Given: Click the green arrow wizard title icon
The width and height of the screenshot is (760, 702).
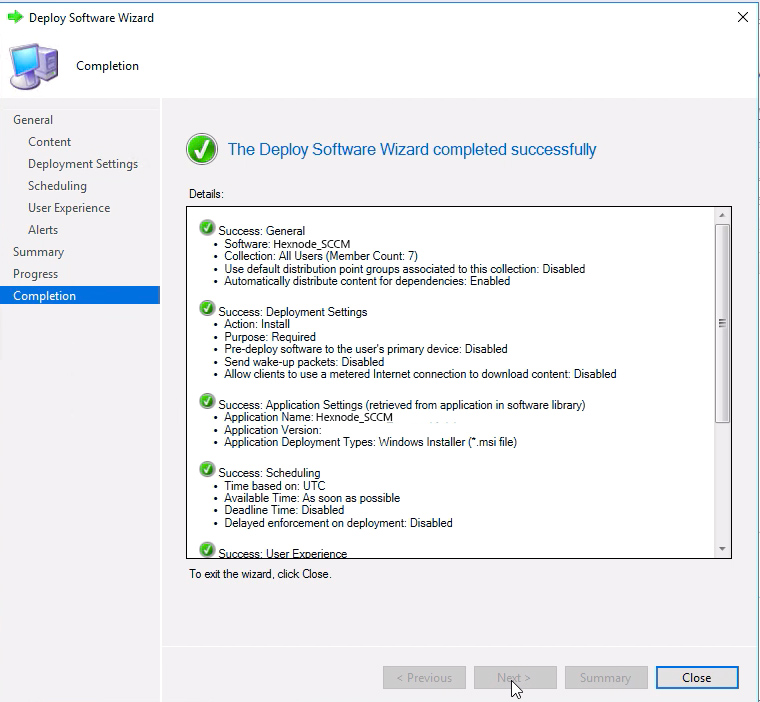Looking at the screenshot, I should tap(16, 17).
